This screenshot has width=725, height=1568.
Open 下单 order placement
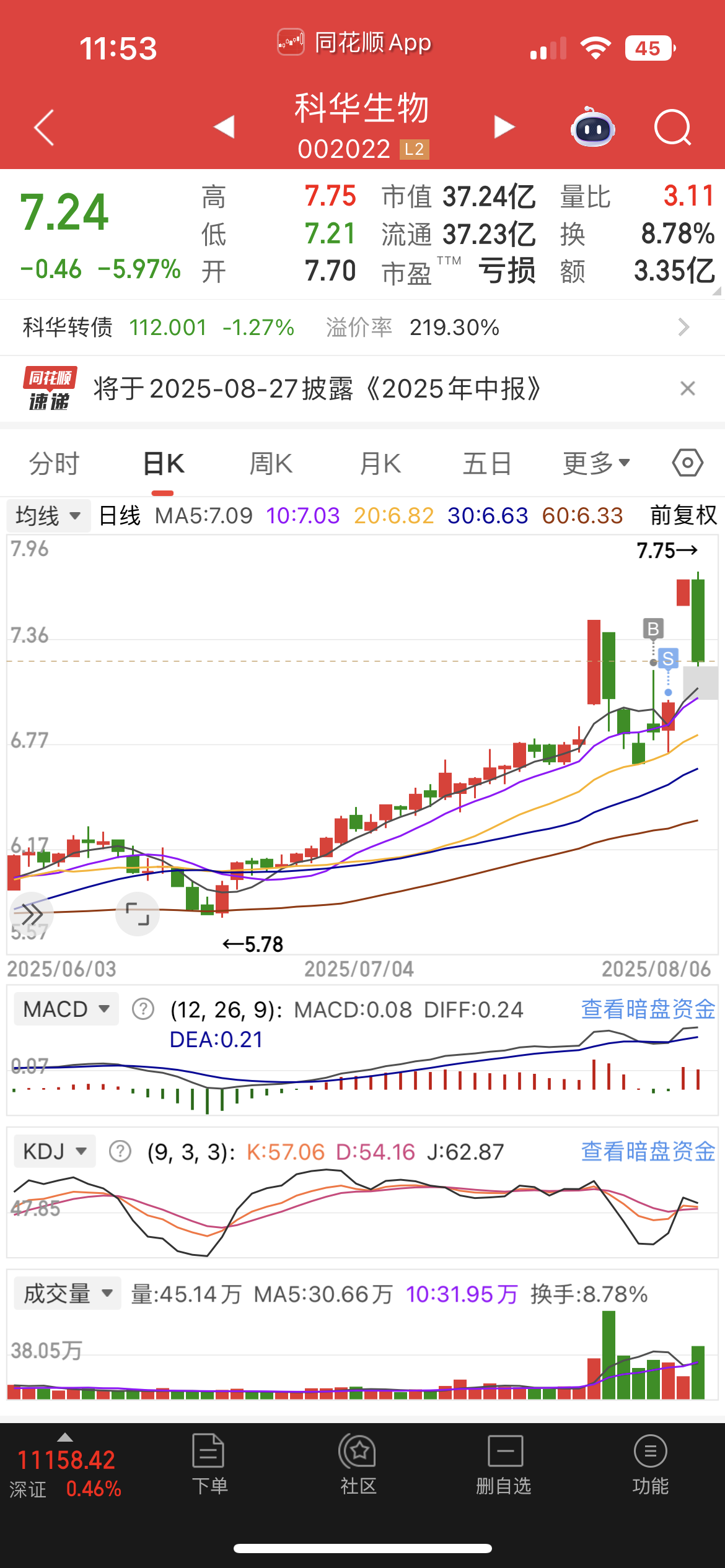point(209,1465)
